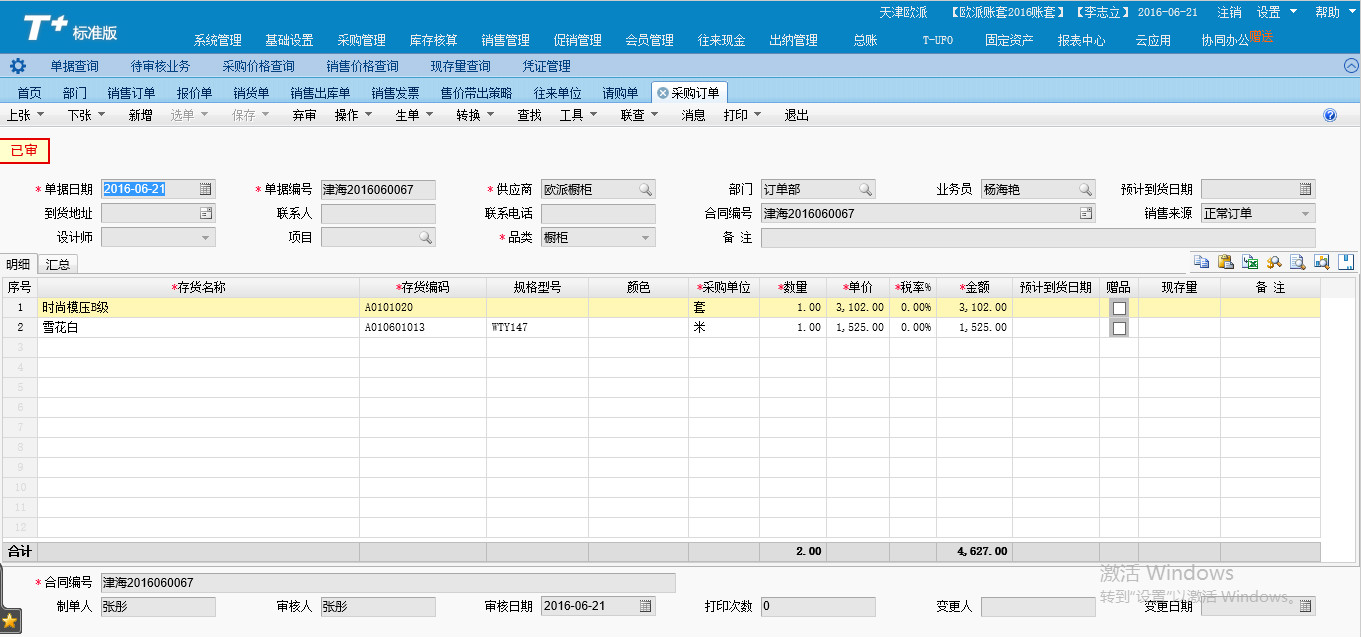This screenshot has height=637, width=1361.
Task: Open the 采购管理 menu
Action: [361, 40]
